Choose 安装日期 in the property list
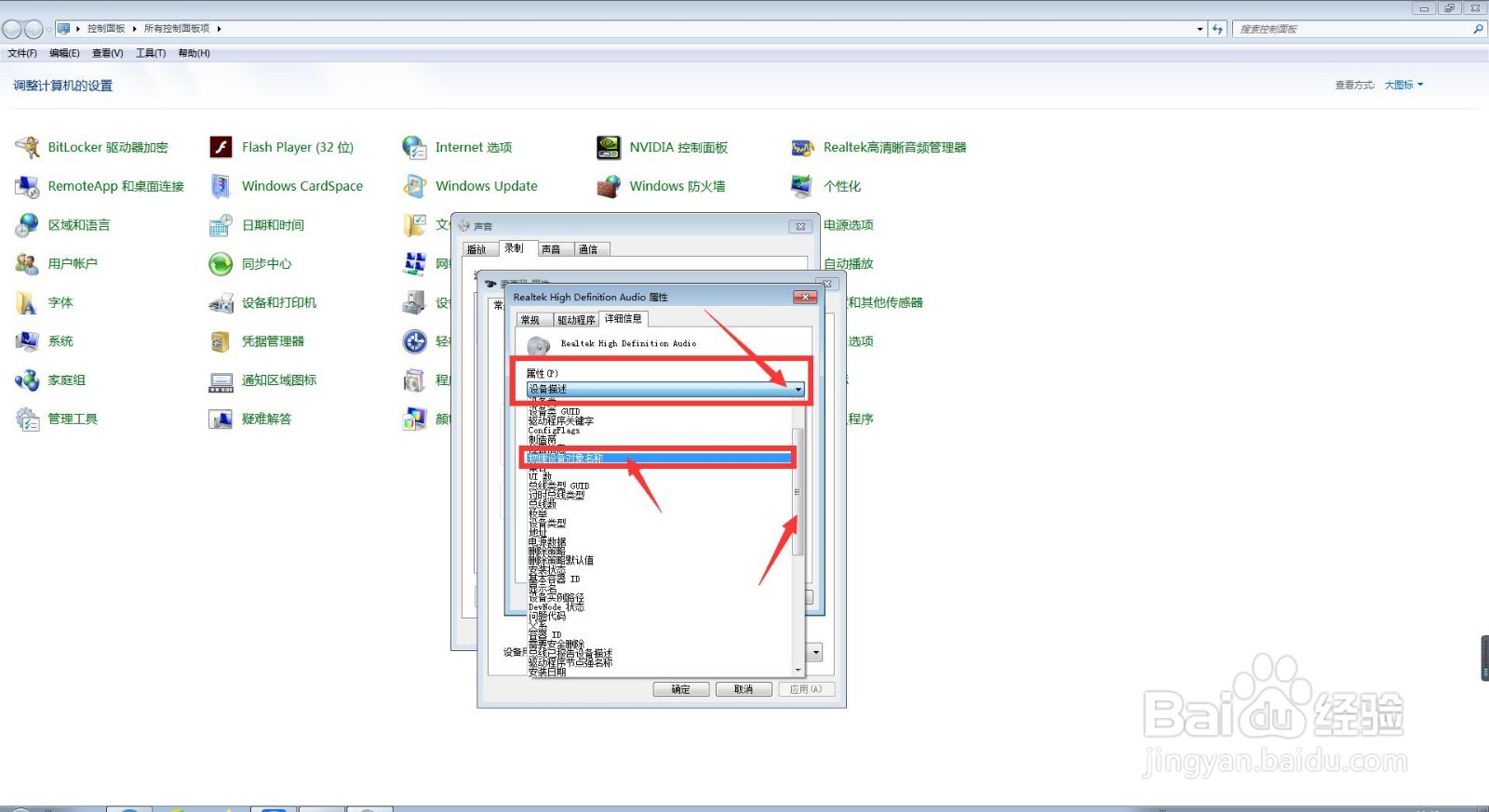The image size is (1489, 812). pos(547,672)
